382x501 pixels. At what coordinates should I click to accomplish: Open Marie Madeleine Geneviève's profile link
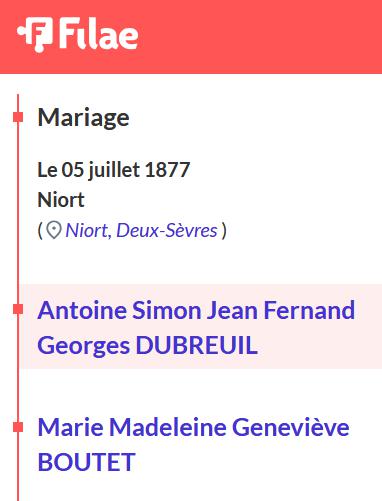tap(193, 444)
